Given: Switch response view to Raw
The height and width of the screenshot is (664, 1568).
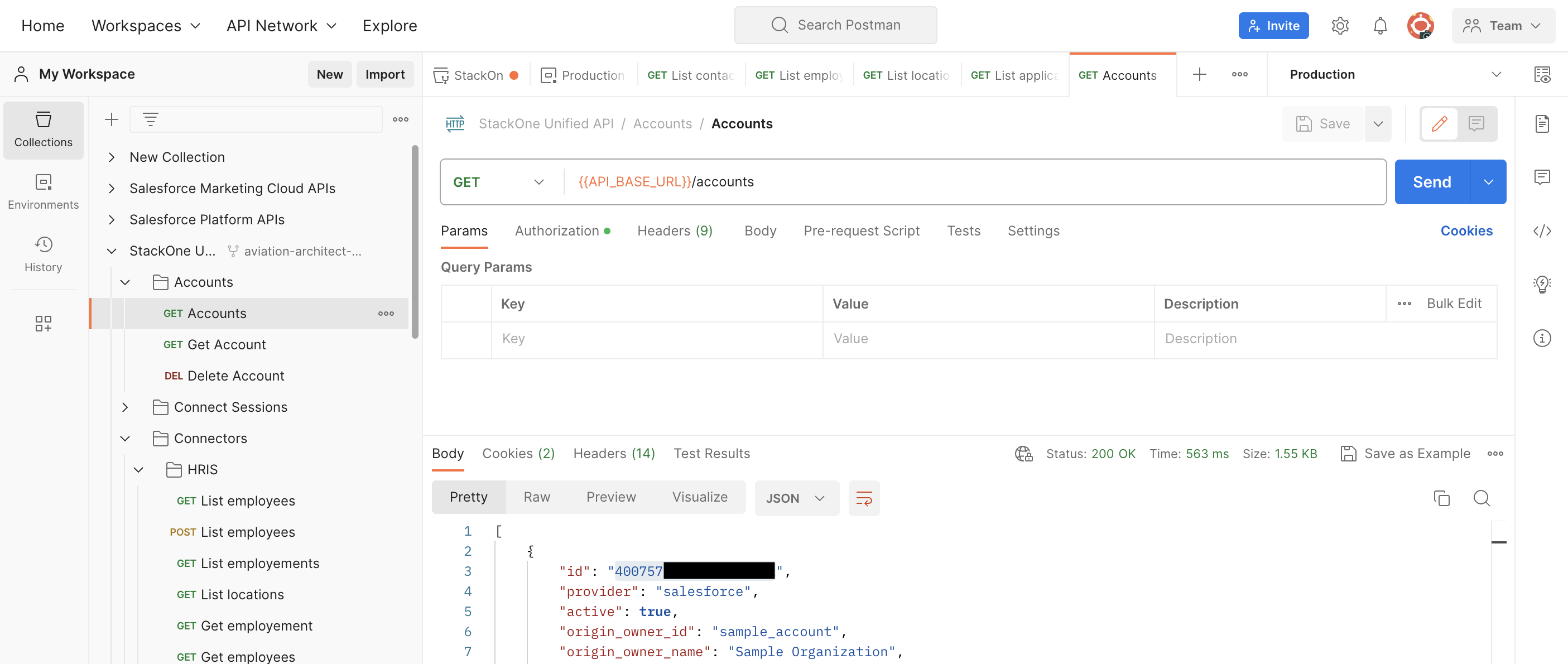Looking at the screenshot, I should [x=536, y=497].
